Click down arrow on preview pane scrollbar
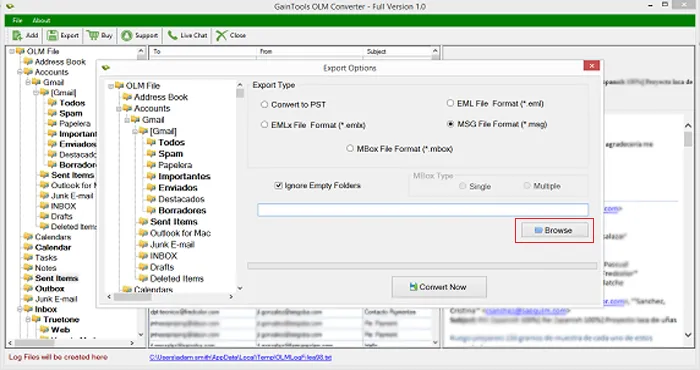Viewport: 700px width, 370px height. pyautogui.click(x=688, y=335)
